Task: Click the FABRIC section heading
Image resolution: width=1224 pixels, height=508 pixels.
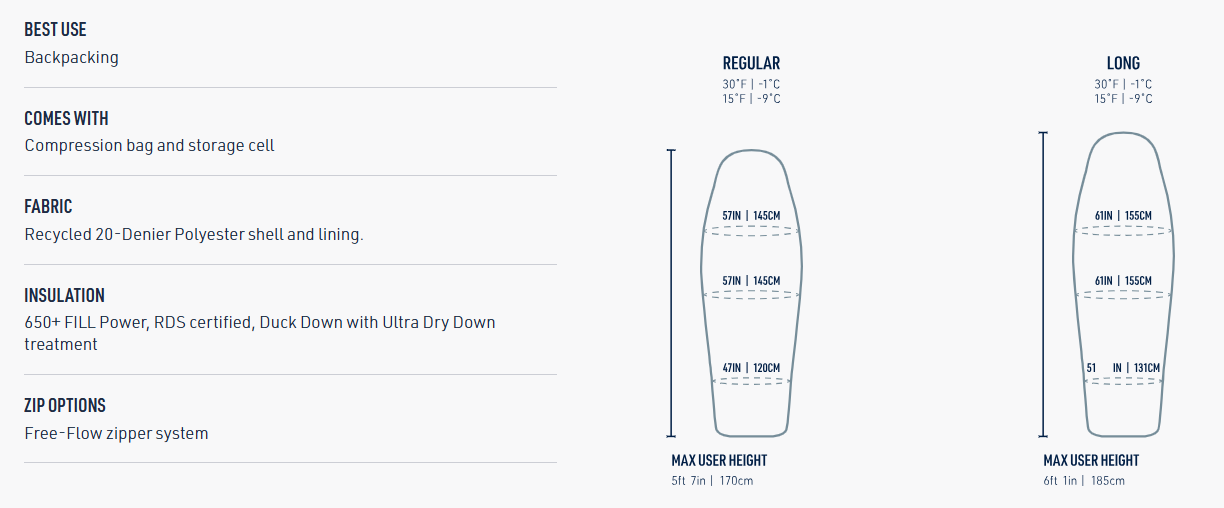Action: 48,207
